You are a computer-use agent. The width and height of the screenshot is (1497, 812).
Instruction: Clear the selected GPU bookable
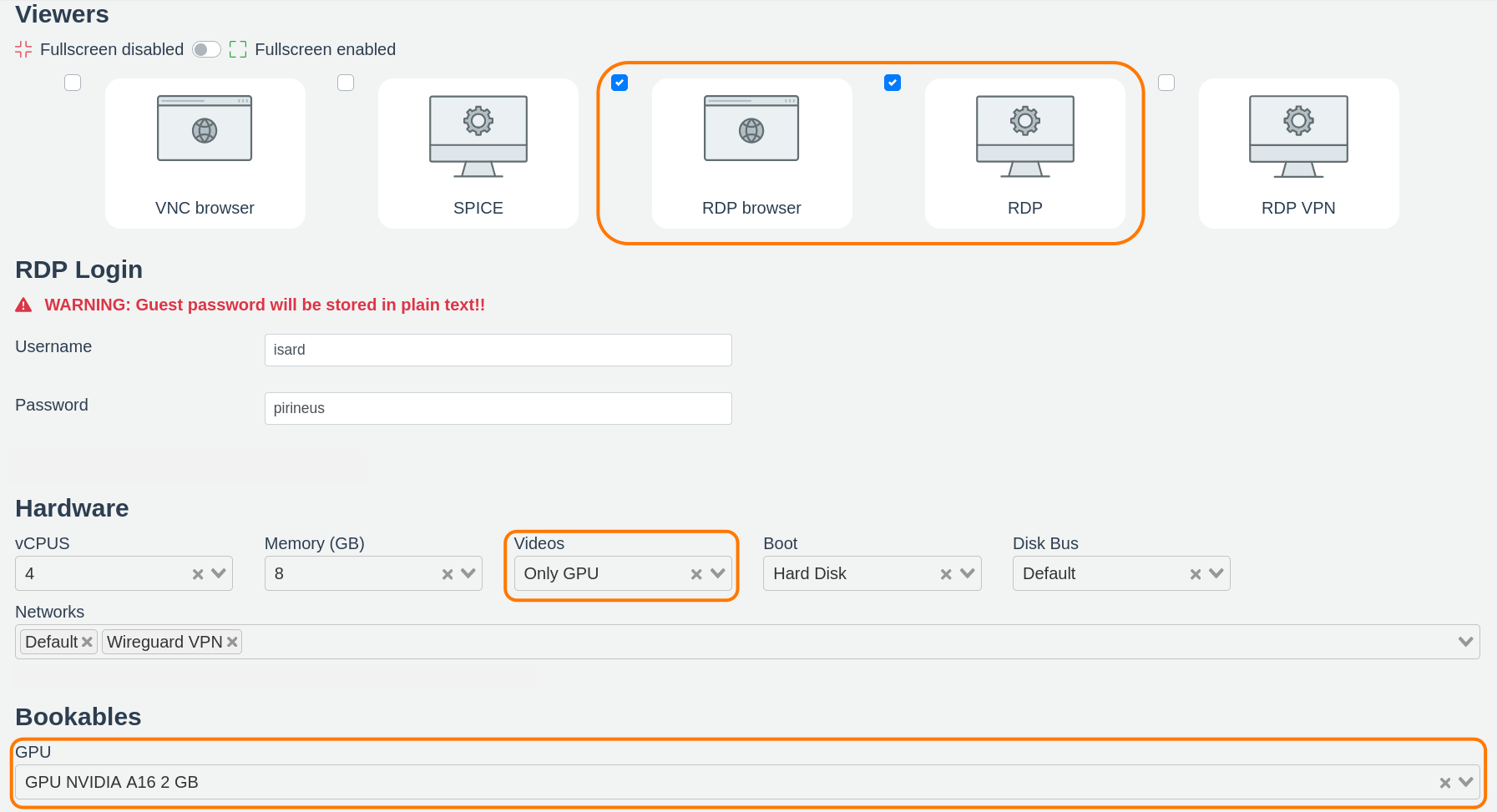[1444, 783]
